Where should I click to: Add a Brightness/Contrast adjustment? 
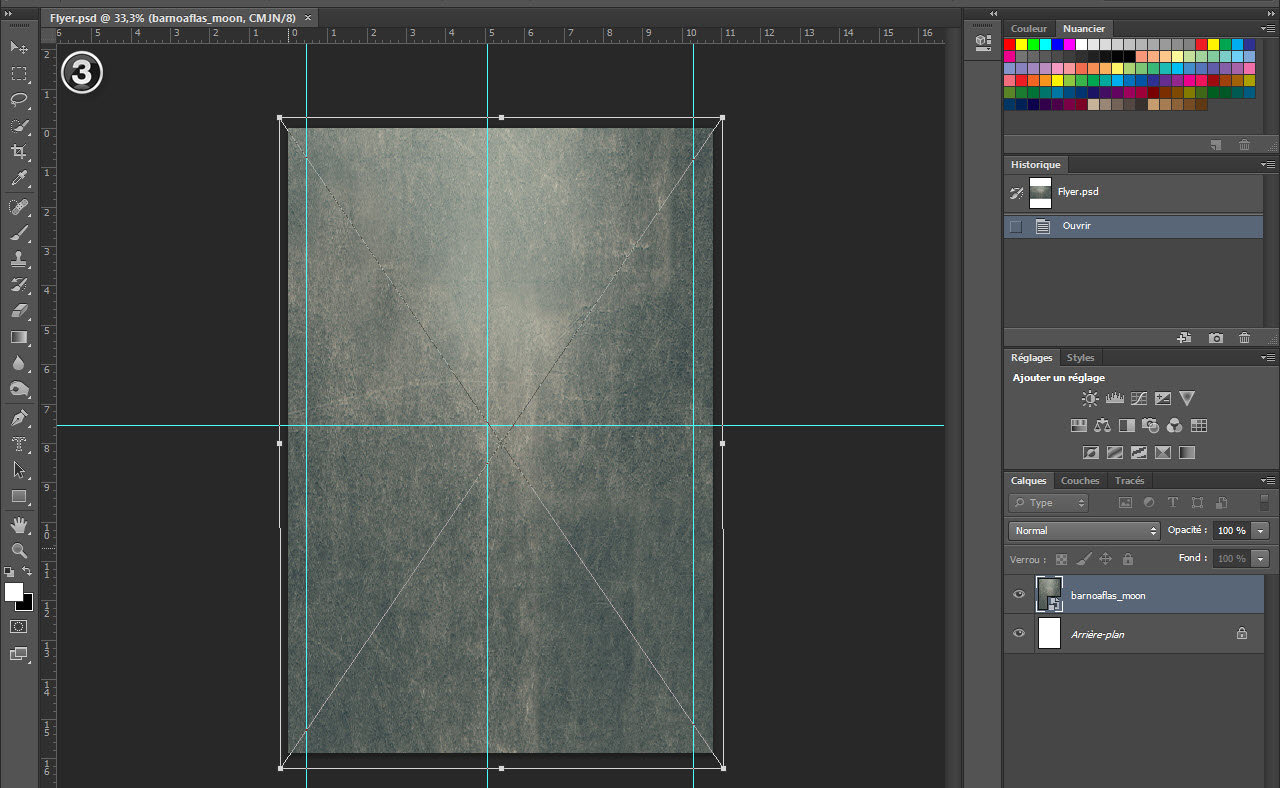coord(1090,398)
